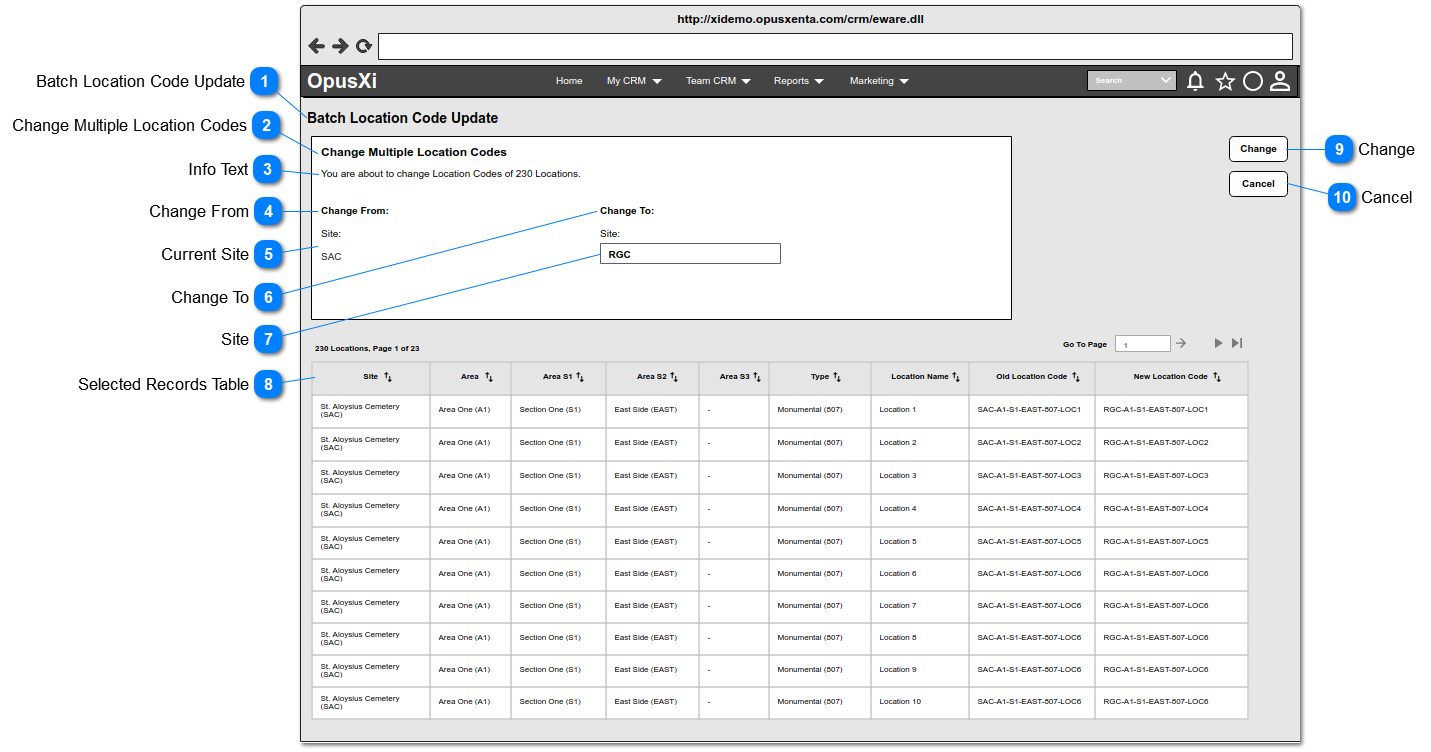The height and width of the screenshot is (752, 1431).
Task: Click the Cancel button
Action: pos(1258,184)
